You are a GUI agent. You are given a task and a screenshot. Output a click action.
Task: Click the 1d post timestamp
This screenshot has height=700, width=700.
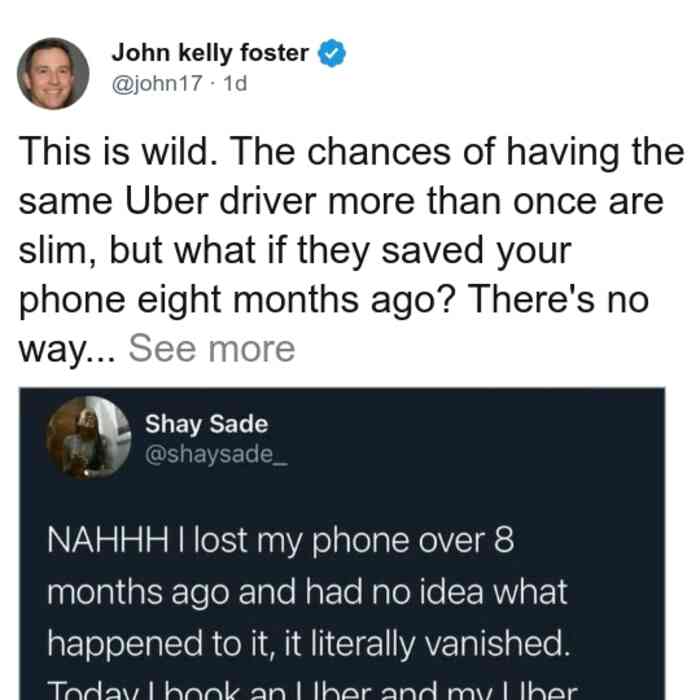coord(235,83)
